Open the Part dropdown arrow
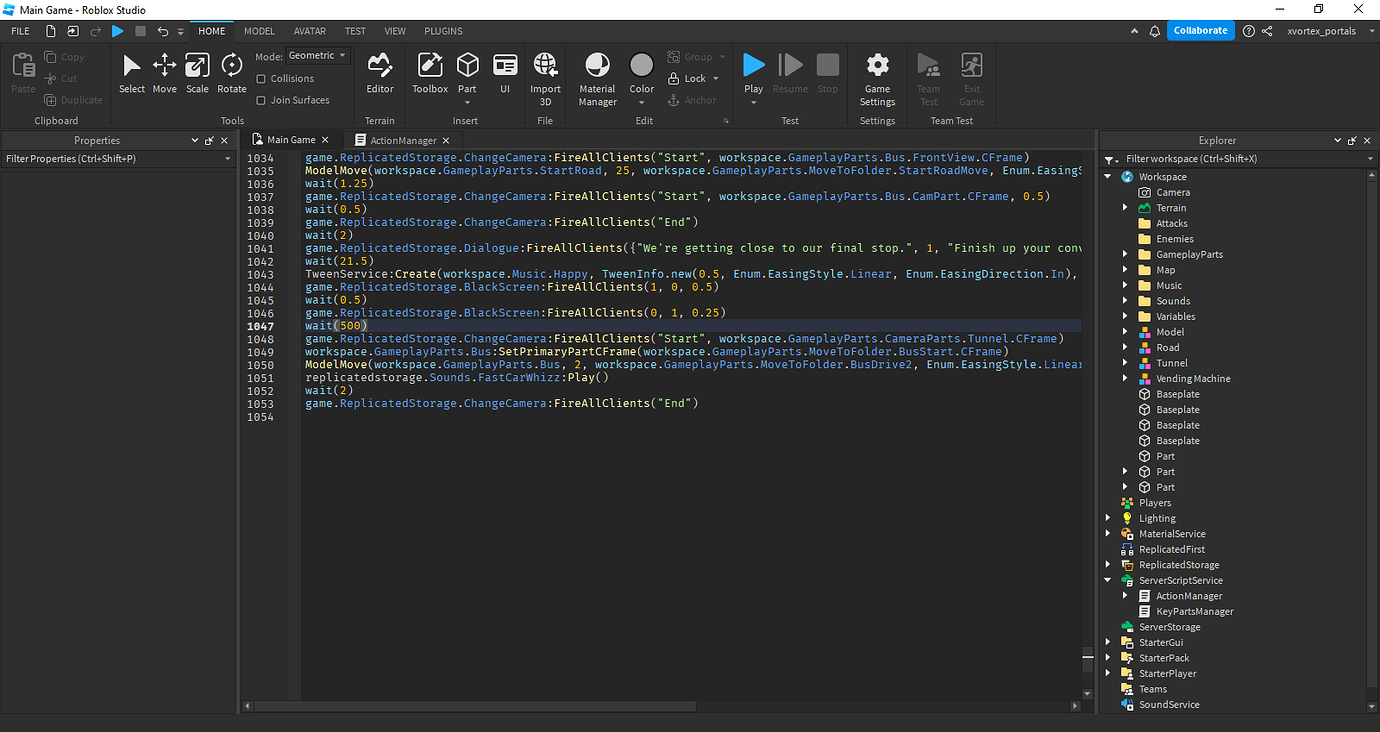1380x732 pixels. pyautogui.click(x=467, y=102)
